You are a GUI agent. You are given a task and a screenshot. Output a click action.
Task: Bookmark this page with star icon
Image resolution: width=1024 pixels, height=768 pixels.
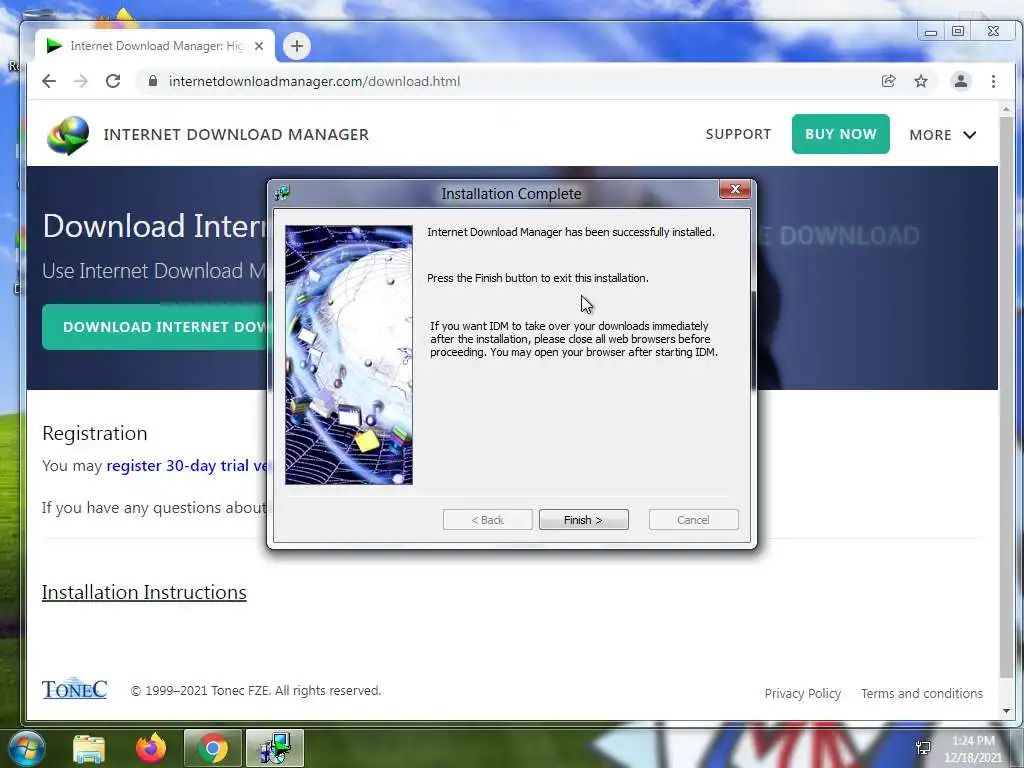coord(921,81)
